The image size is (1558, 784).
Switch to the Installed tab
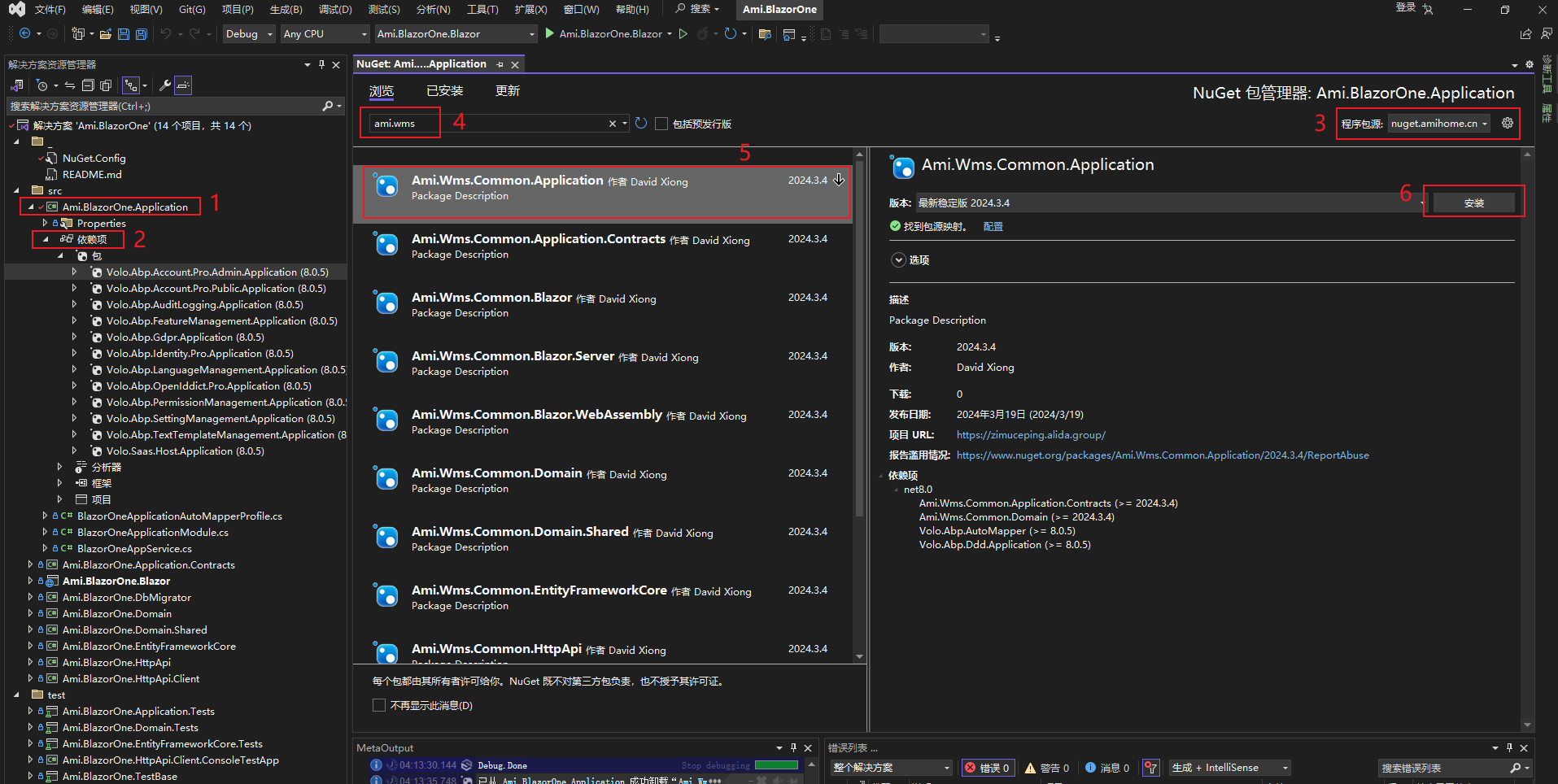pyautogui.click(x=444, y=91)
